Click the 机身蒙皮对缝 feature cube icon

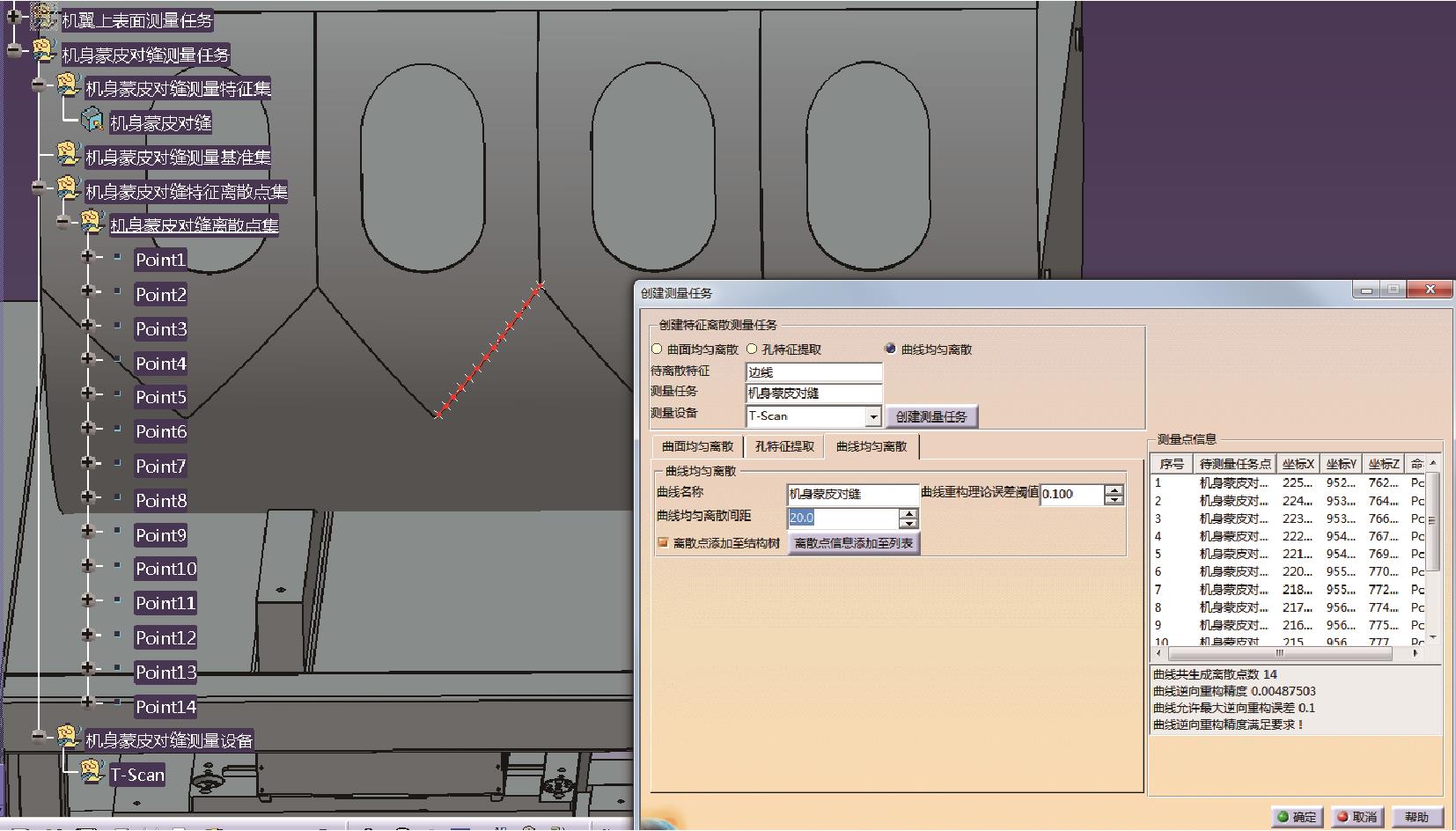92,120
